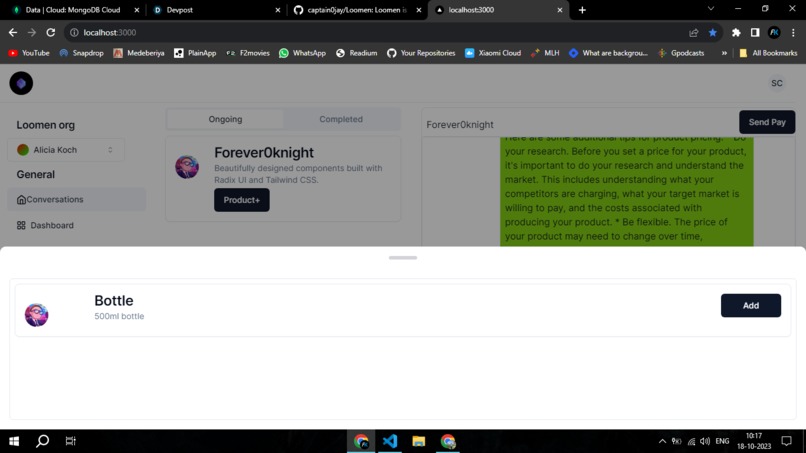Open the Chrome three-dot menu
806x453 pixels.
pos(793,32)
